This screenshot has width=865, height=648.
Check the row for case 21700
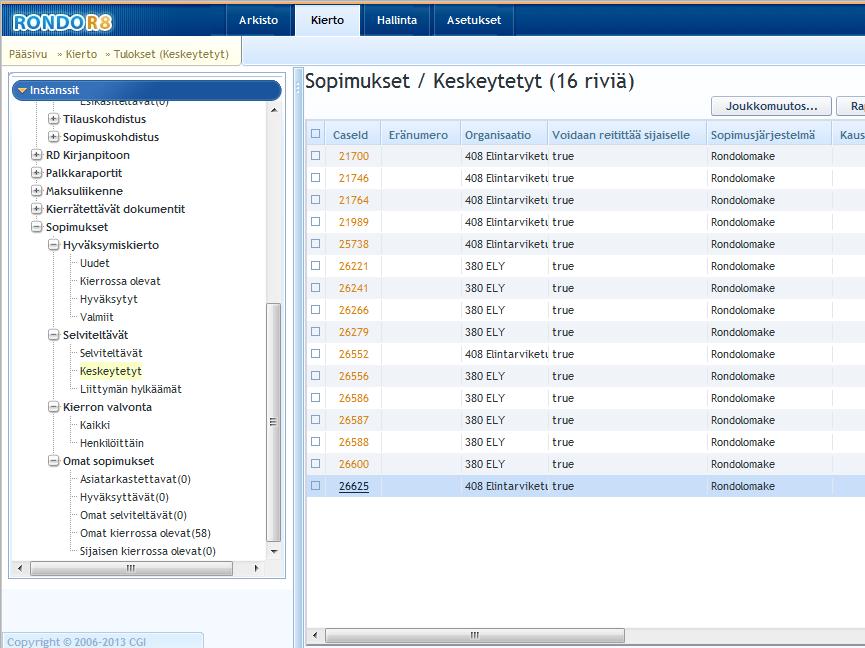(x=316, y=156)
